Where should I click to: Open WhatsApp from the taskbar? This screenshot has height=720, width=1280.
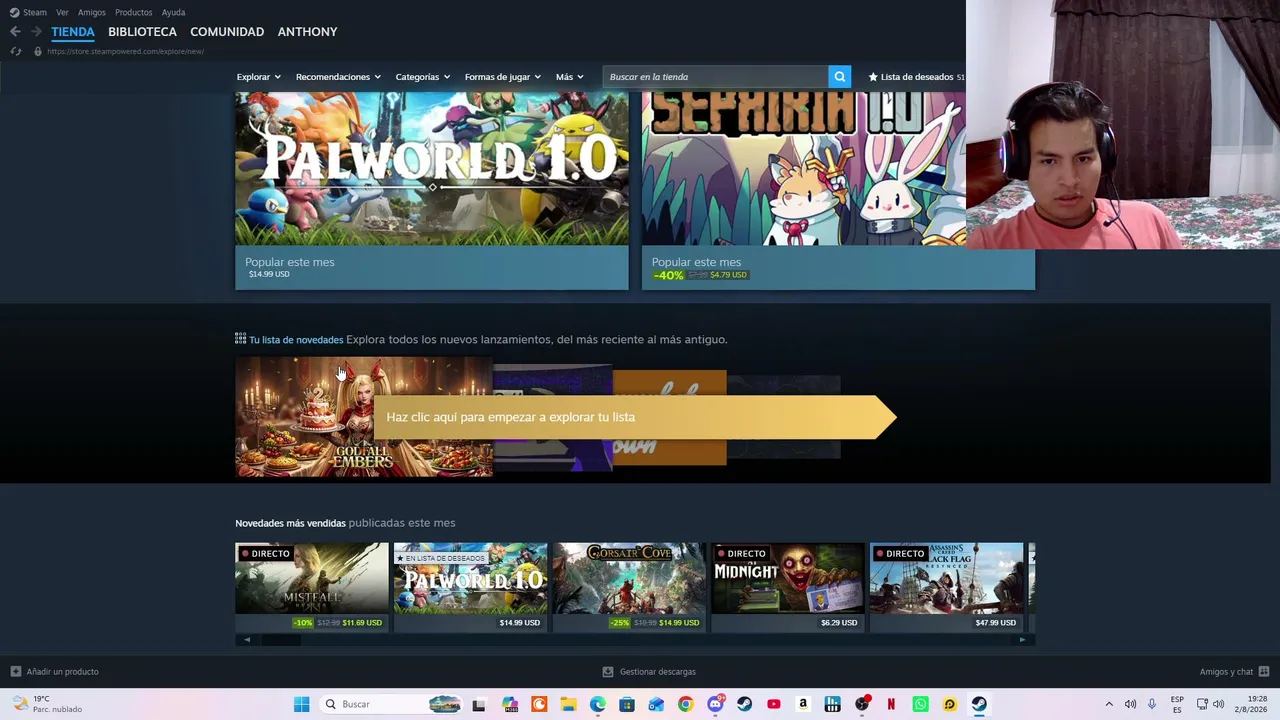coord(920,704)
